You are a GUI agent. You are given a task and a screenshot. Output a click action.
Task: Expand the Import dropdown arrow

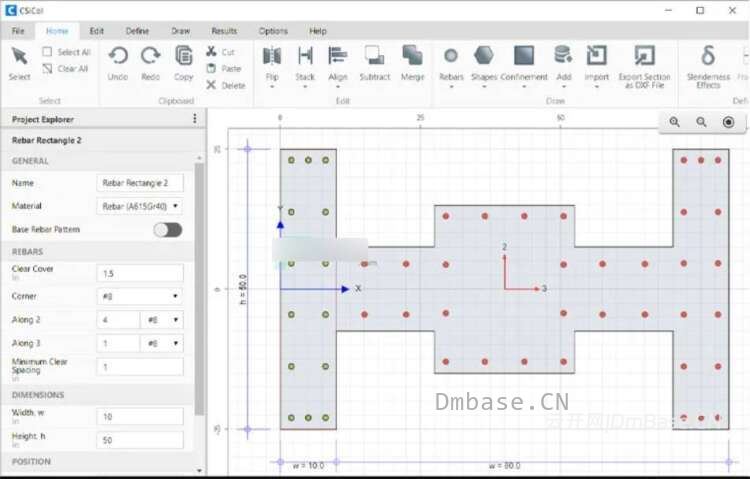(596, 87)
